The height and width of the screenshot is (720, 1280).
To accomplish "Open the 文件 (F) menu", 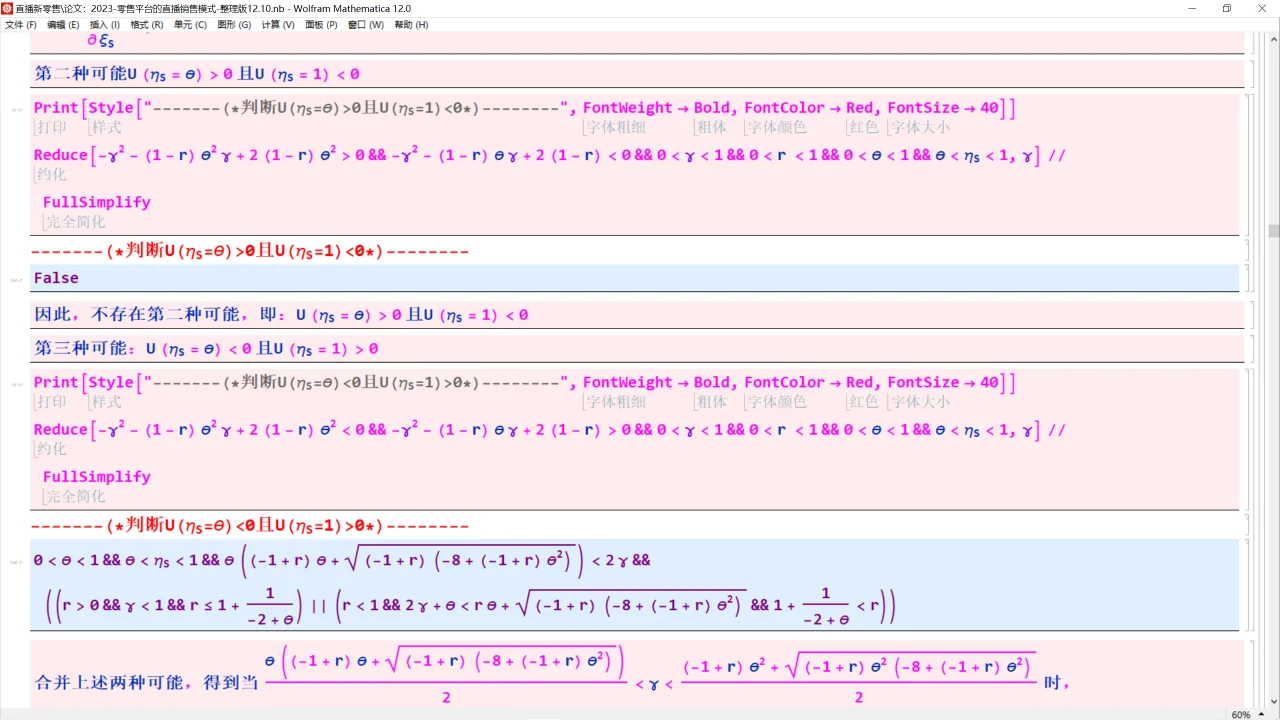I will click(x=21, y=25).
